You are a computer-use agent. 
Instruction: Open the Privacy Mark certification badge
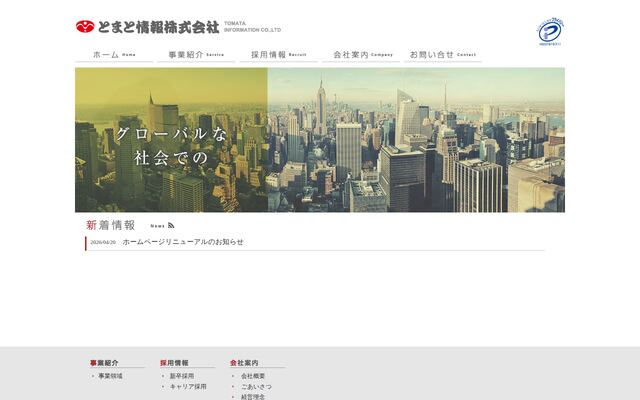[550, 32]
